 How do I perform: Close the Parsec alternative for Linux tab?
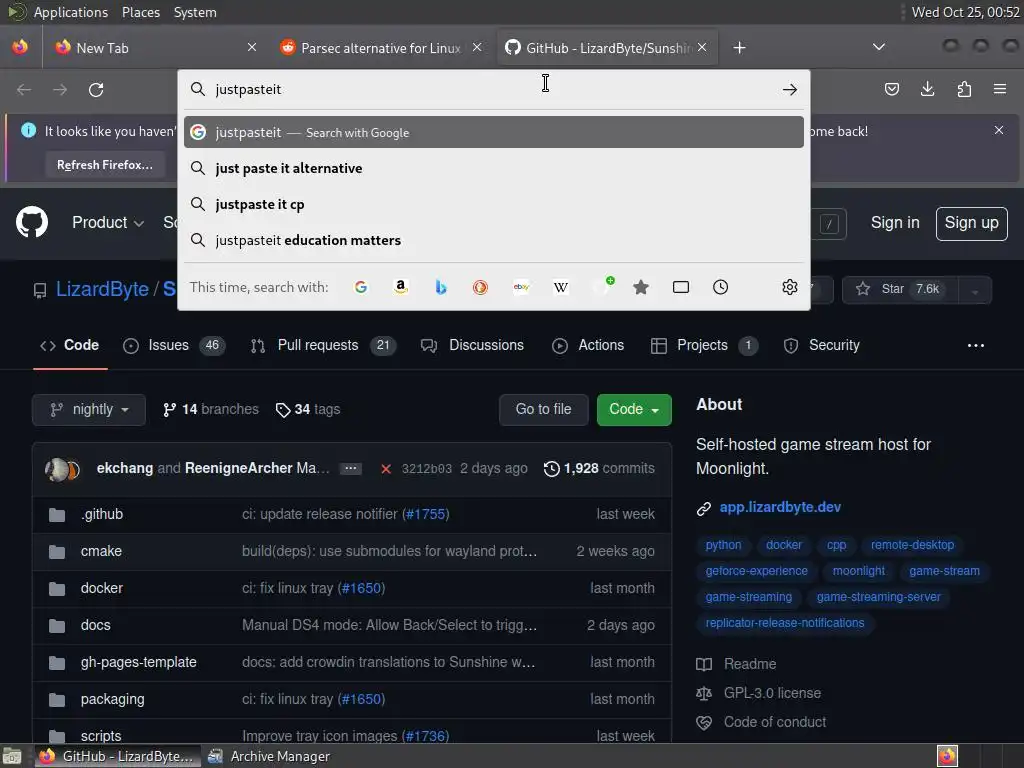(x=477, y=47)
